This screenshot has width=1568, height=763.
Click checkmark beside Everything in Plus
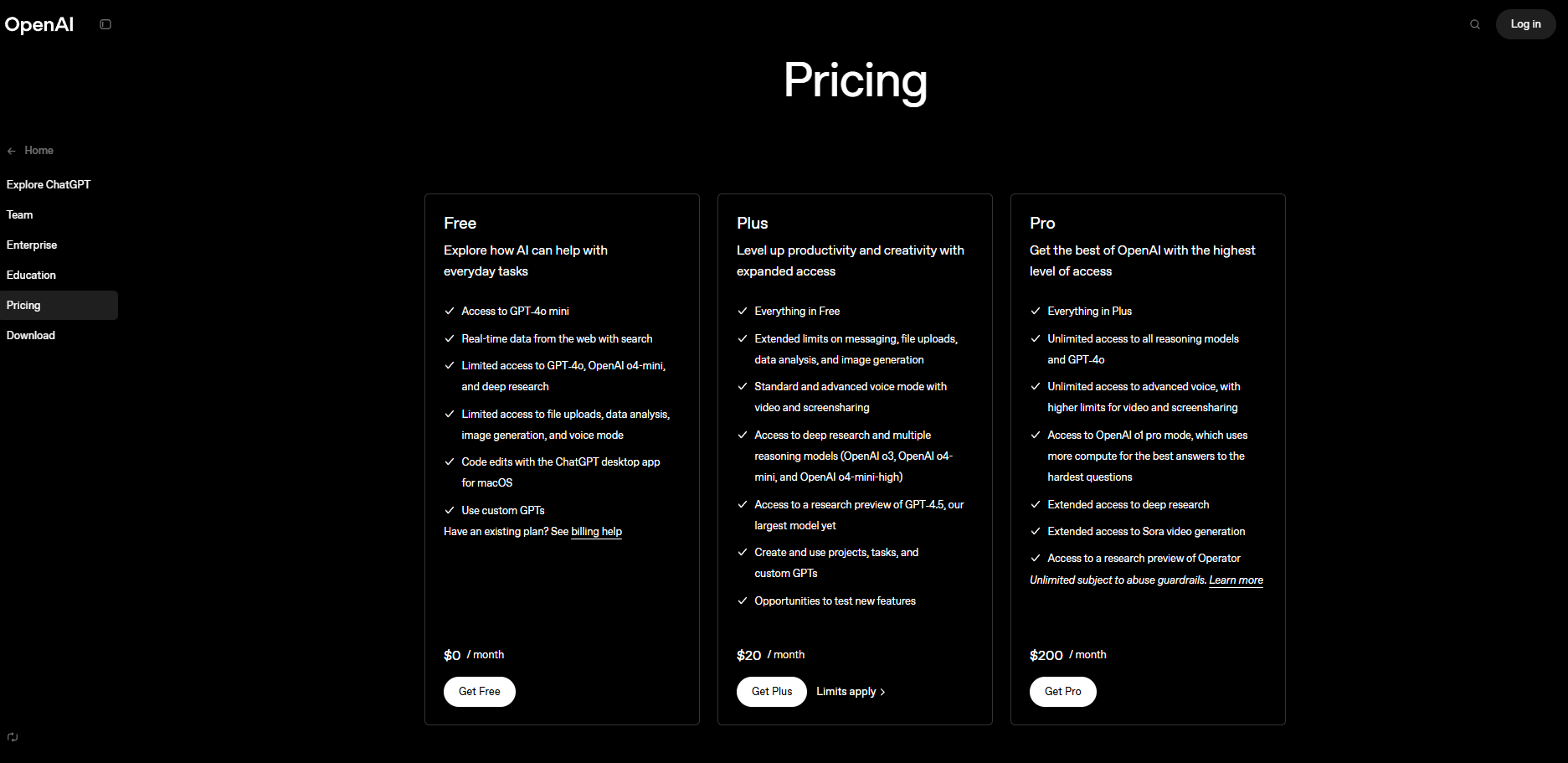[1036, 311]
